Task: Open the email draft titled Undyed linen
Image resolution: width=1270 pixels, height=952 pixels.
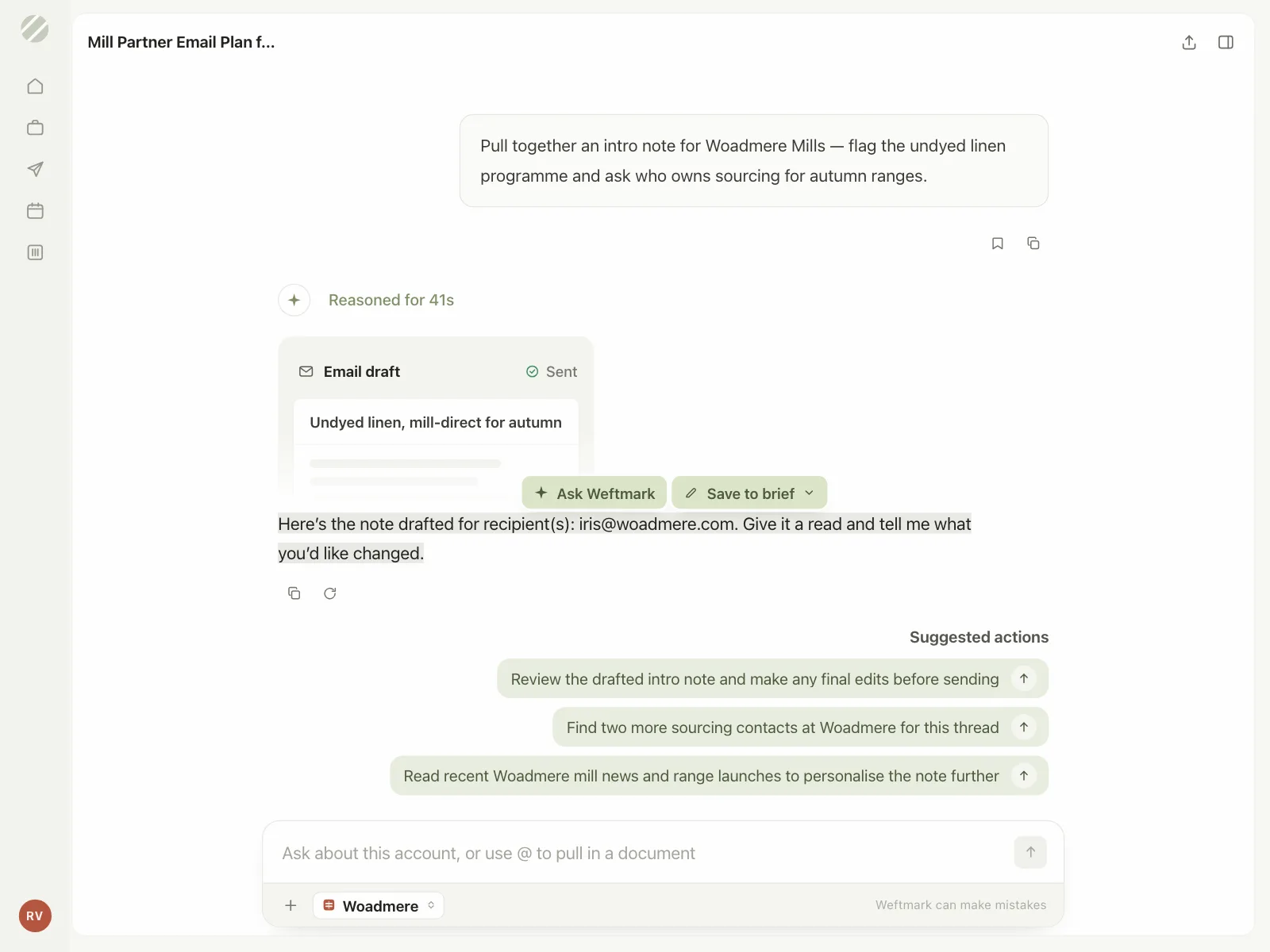Action: point(436,422)
